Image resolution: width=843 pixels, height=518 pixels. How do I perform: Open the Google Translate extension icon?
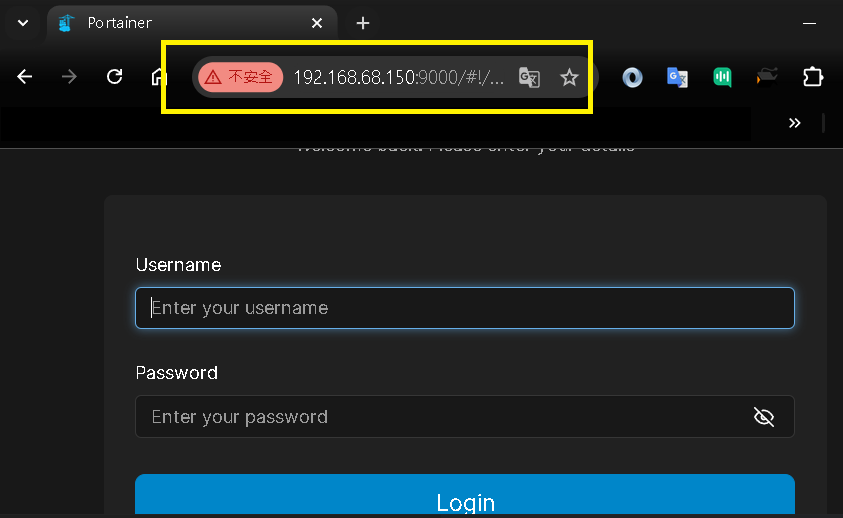pyautogui.click(x=677, y=77)
